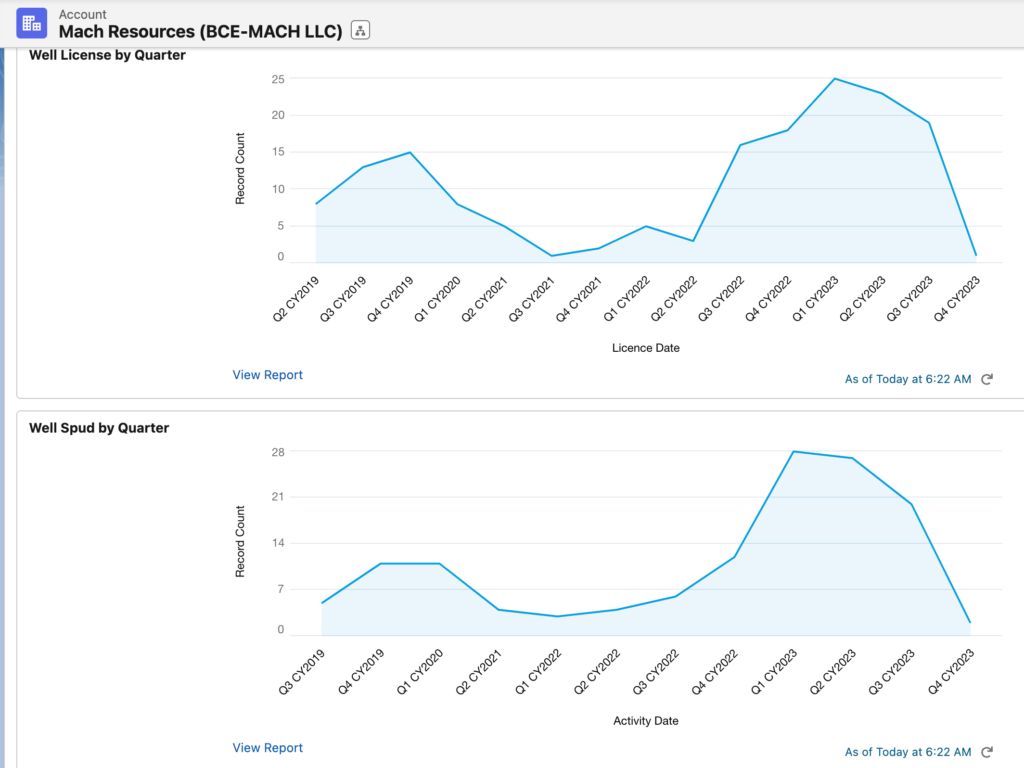Viewport: 1024px width, 768px height.
Task: Click the Well Spud chart's As of Today timestamp
Action: (x=907, y=752)
